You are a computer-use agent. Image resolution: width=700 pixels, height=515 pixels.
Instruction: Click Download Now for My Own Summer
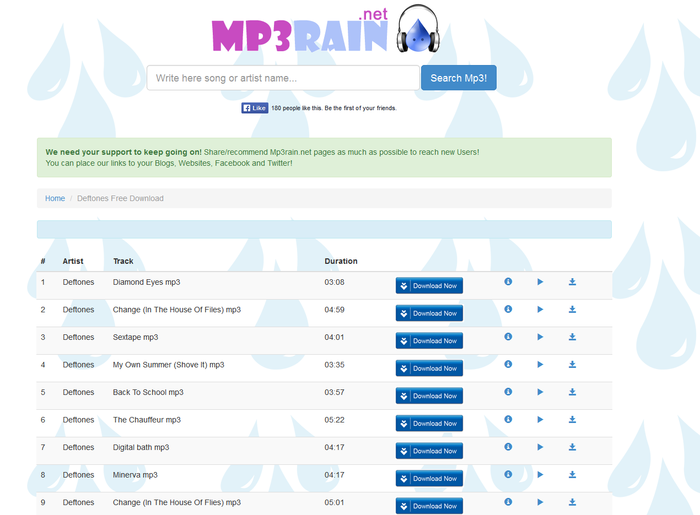(x=429, y=368)
